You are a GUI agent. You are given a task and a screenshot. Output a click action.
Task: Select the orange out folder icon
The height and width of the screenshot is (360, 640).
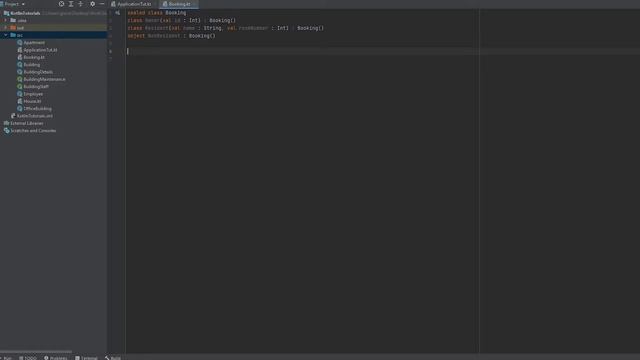(x=13, y=28)
